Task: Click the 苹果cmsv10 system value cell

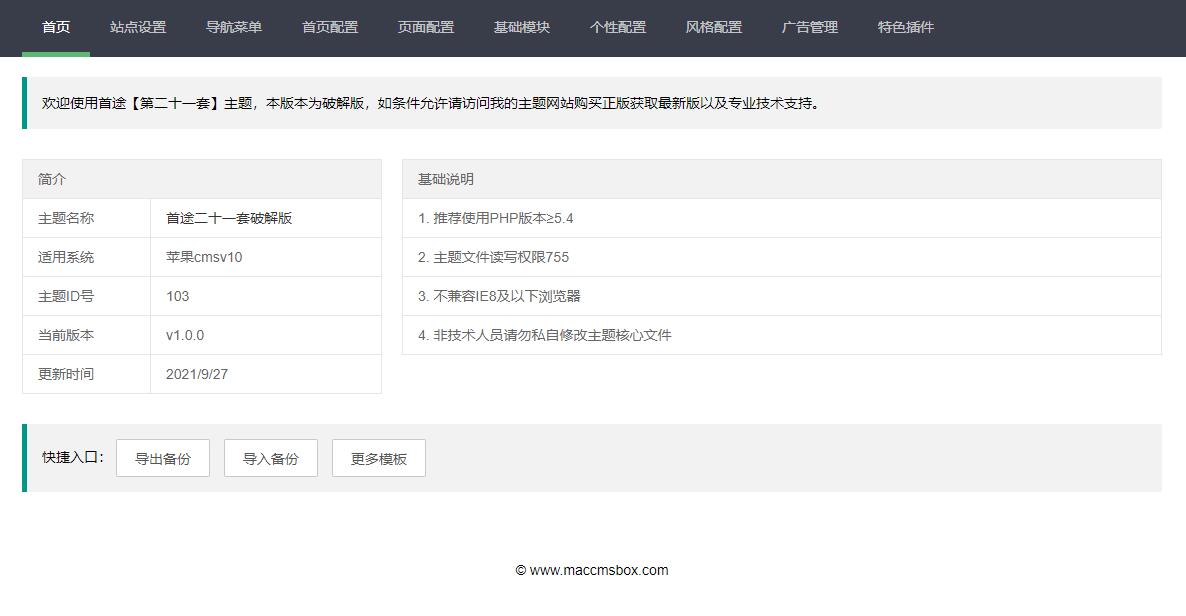Action: click(x=204, y=257)
